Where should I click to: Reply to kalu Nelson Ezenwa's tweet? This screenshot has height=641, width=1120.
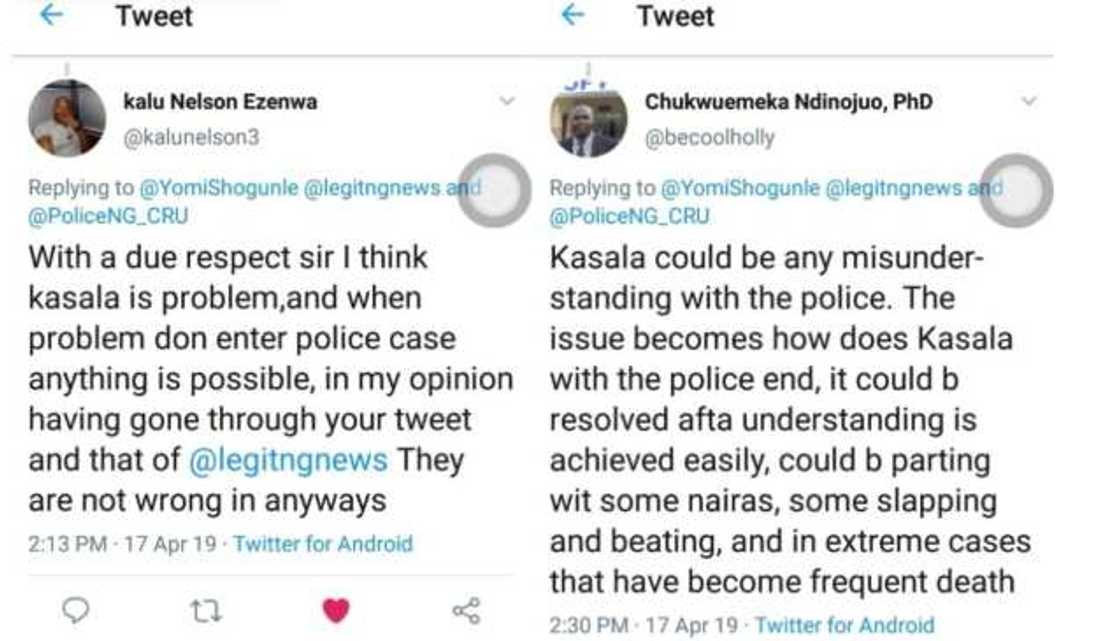(x=76, y=609)
